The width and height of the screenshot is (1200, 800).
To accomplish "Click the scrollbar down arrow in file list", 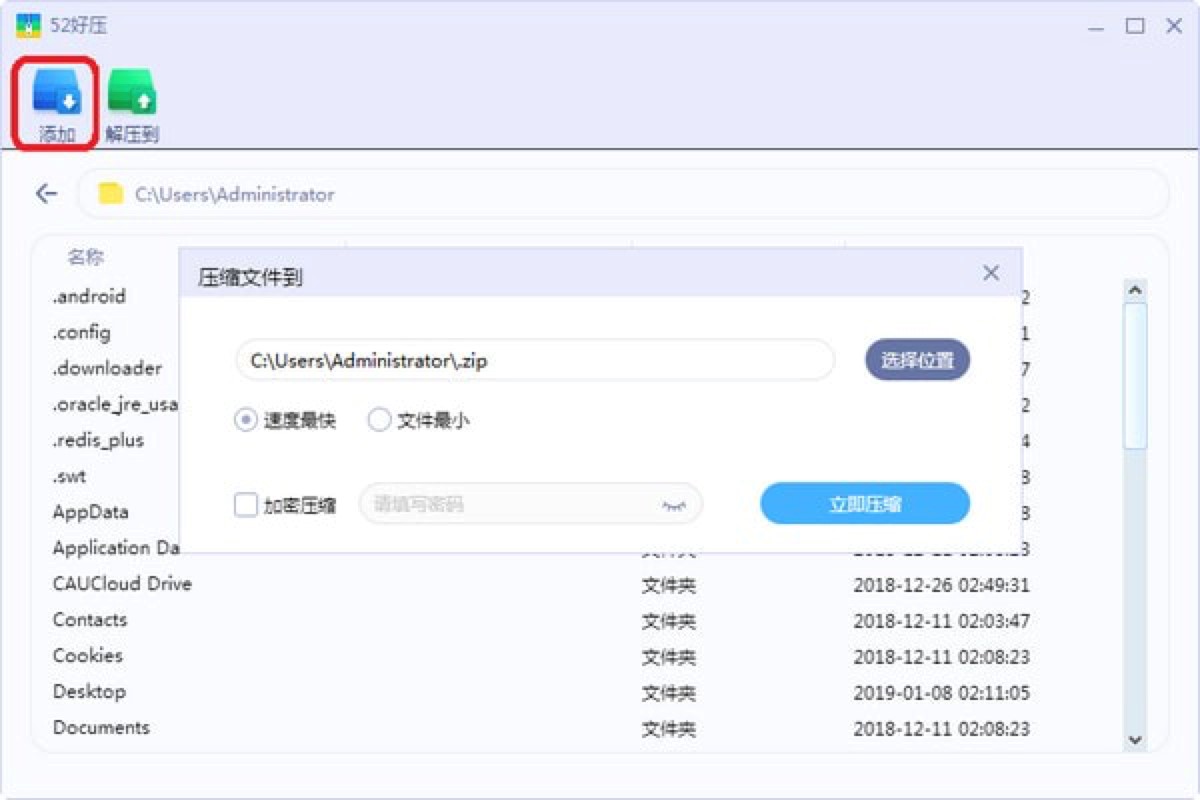I will [1135, 739].
